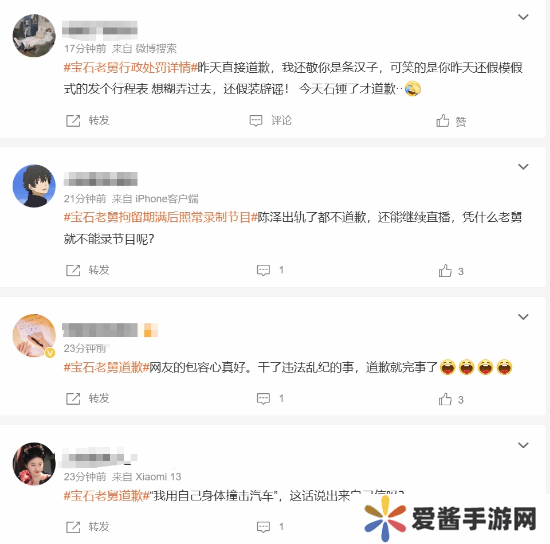Expand the options chevron on the 21分钟前 post
This screenshot has height=544, width=550.
click(523, 167)
